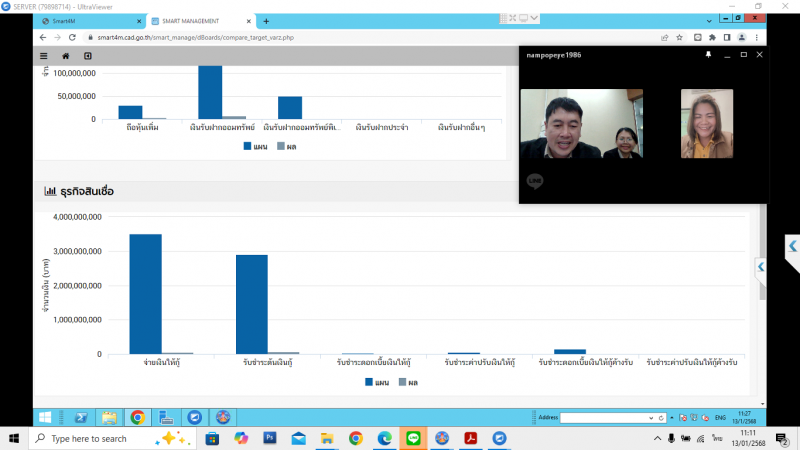
Task: Select the woman's video thumbnail in the call
Action: coord(707,123)
